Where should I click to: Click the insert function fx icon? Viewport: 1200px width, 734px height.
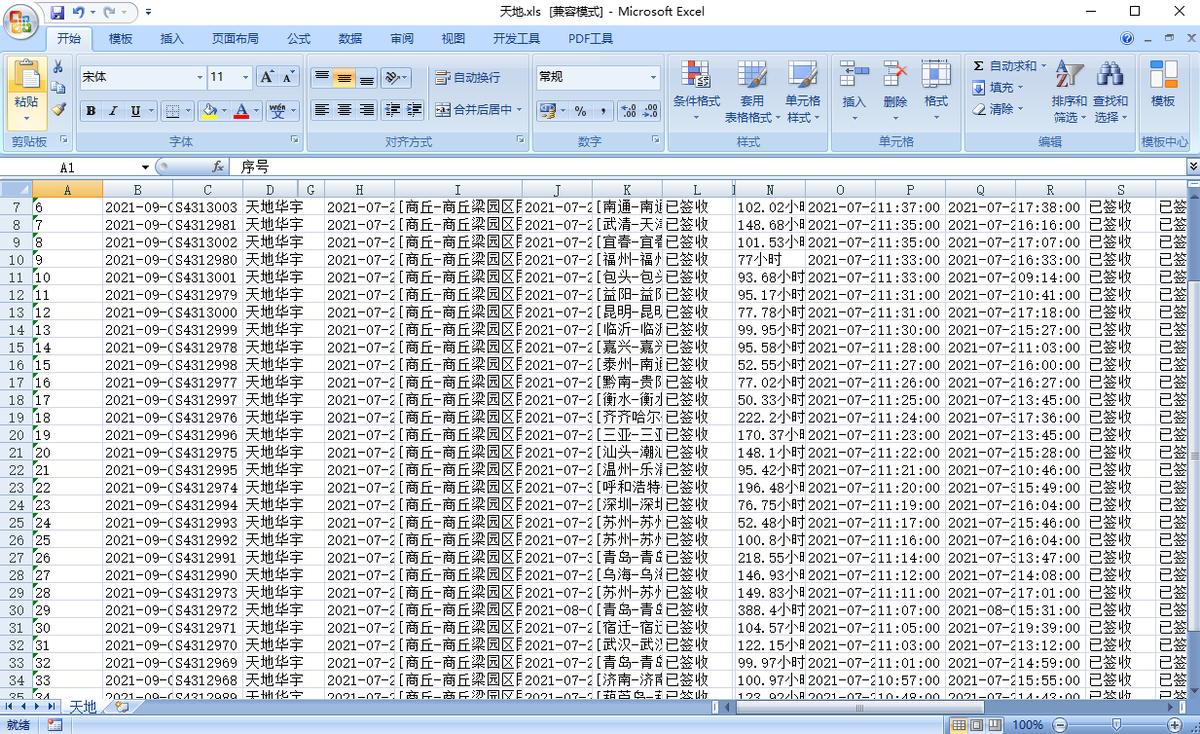[x=218, y=167]
